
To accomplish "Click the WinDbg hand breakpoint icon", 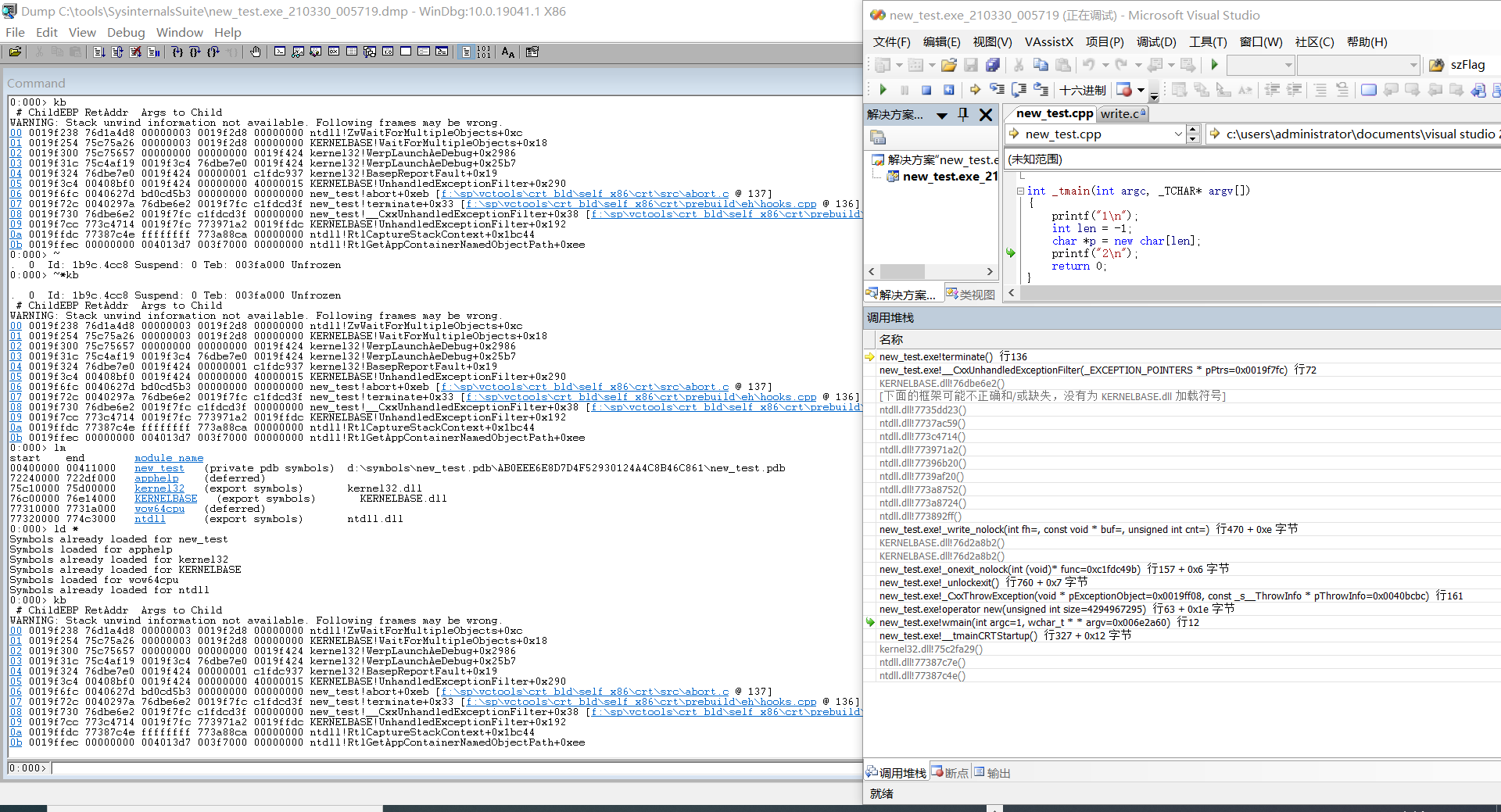I will point(256,52).
